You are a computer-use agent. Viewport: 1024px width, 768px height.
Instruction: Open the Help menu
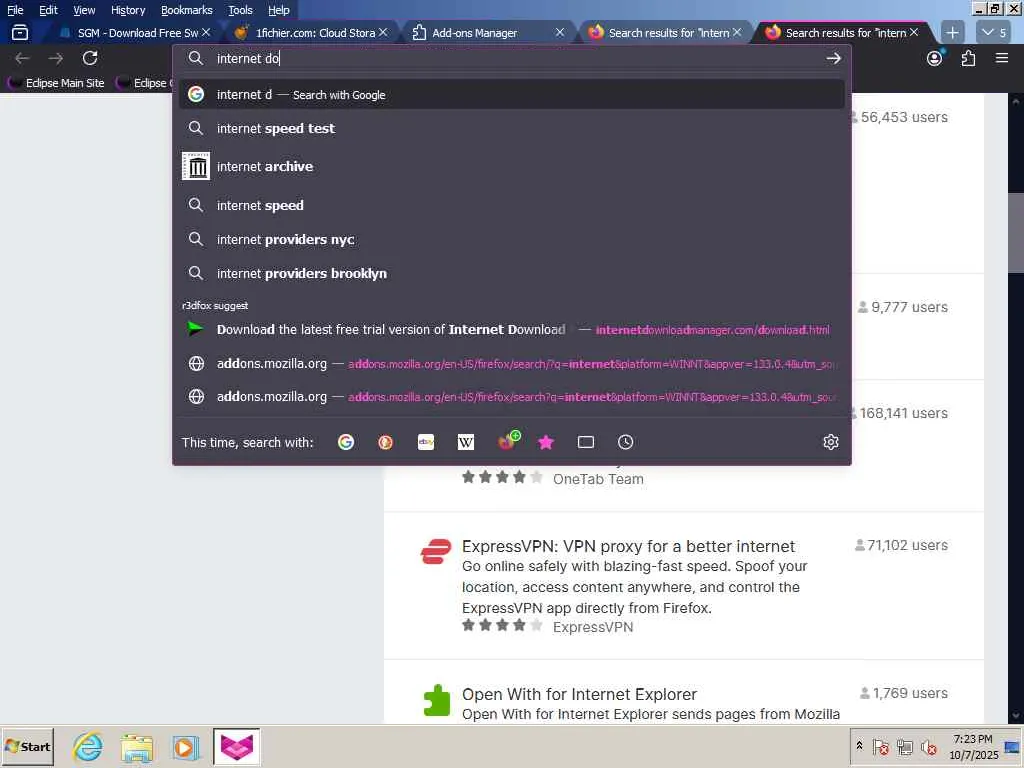coord(279,10)
